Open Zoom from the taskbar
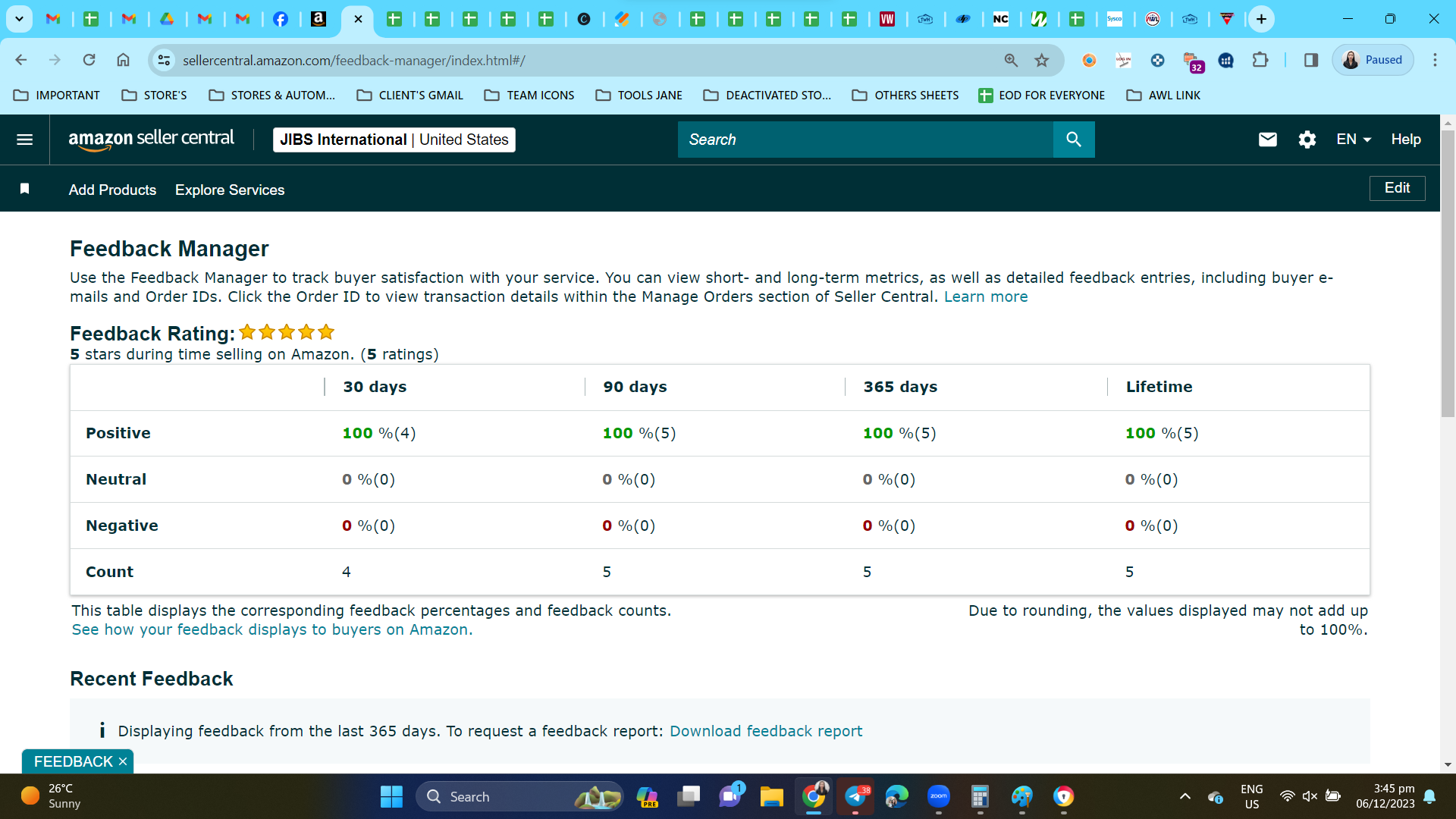This screenshot has height=819, width=1456. pos(939,796)
